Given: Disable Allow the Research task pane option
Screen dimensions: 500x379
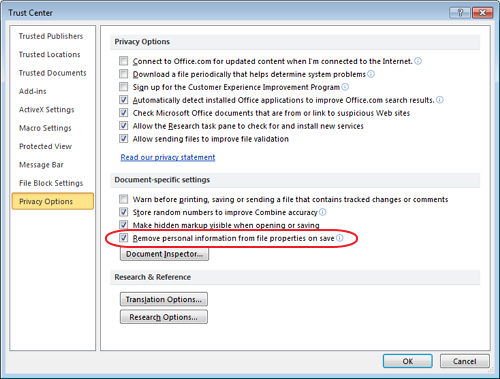Looking at the screenshot, I should coord(124,126).
